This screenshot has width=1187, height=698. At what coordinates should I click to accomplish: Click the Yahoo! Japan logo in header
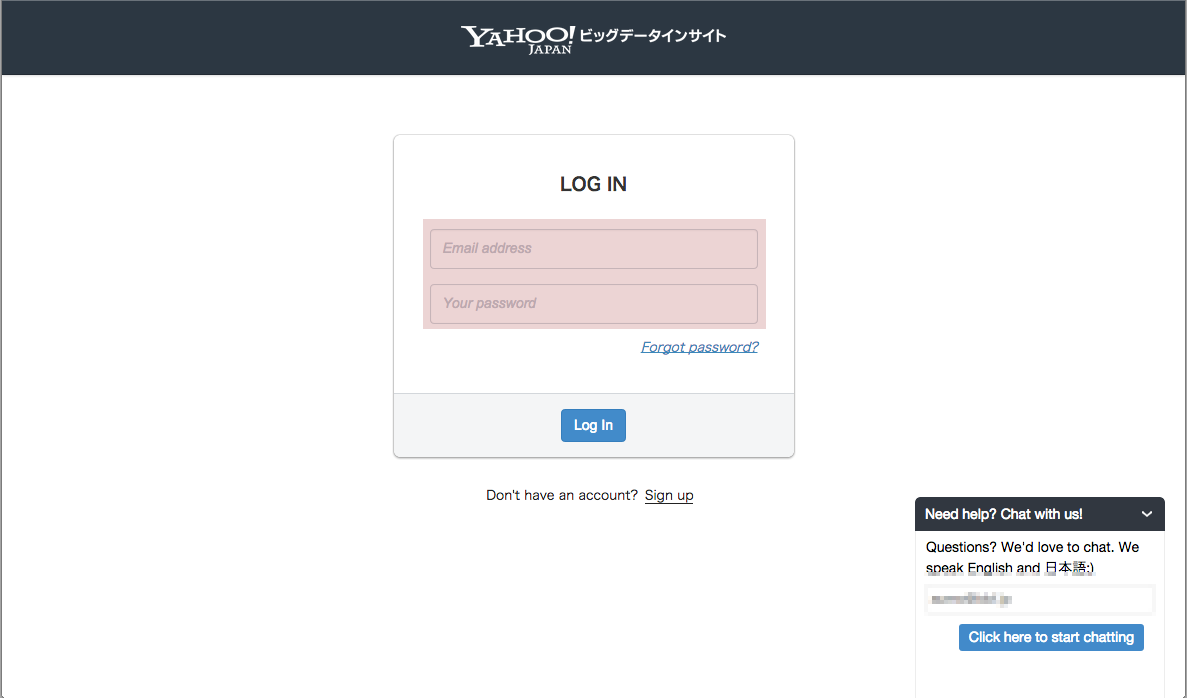(x=518, y=39)
